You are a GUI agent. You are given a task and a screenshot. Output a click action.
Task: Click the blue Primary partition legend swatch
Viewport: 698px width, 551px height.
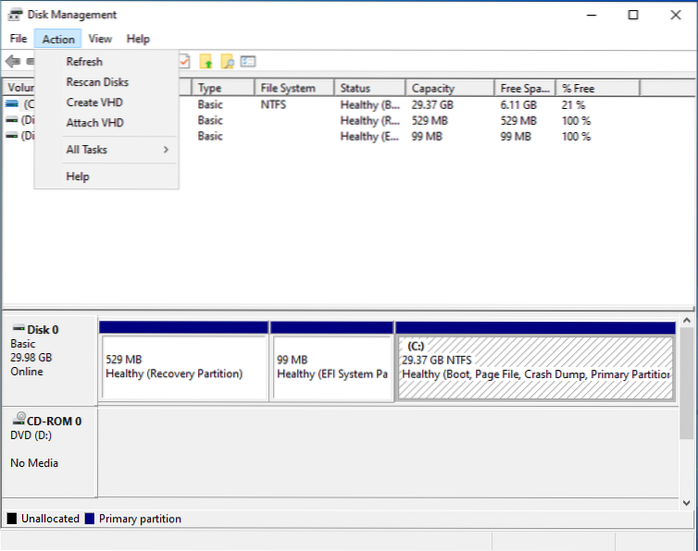tap(89, 519)
